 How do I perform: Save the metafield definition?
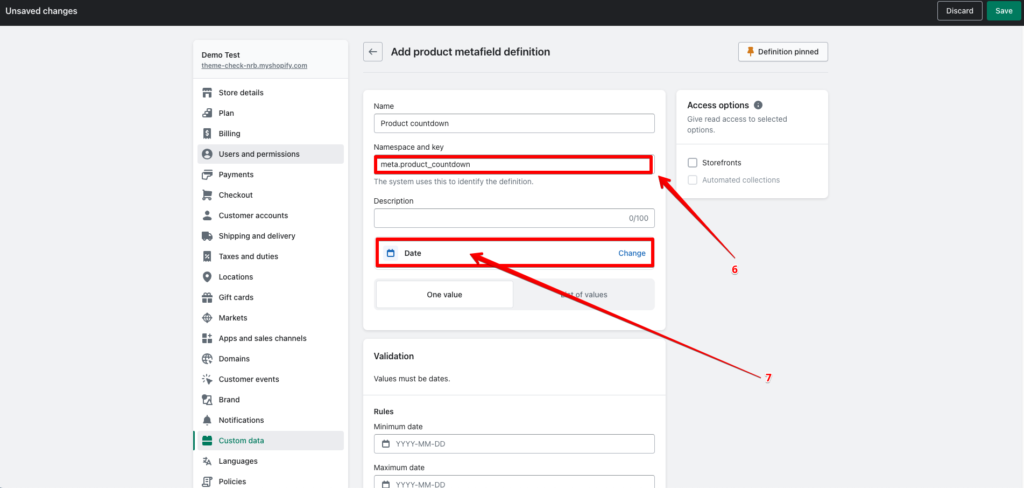pyautogui.click(x=1004, y=10)
